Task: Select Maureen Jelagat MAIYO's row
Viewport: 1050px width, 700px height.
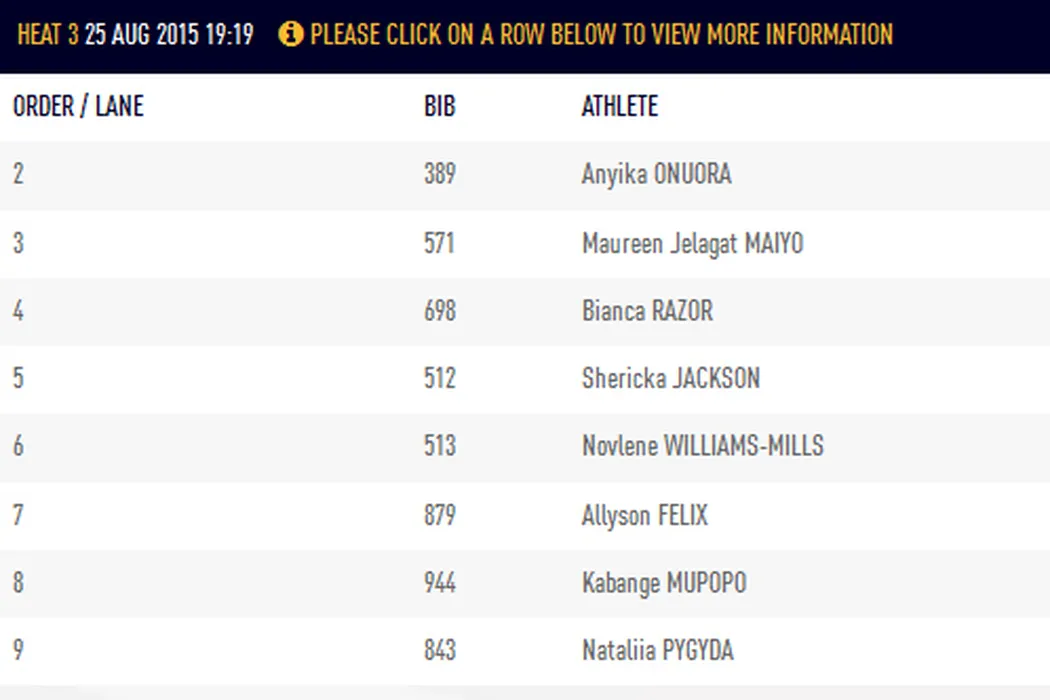Action: coord(692,243)
